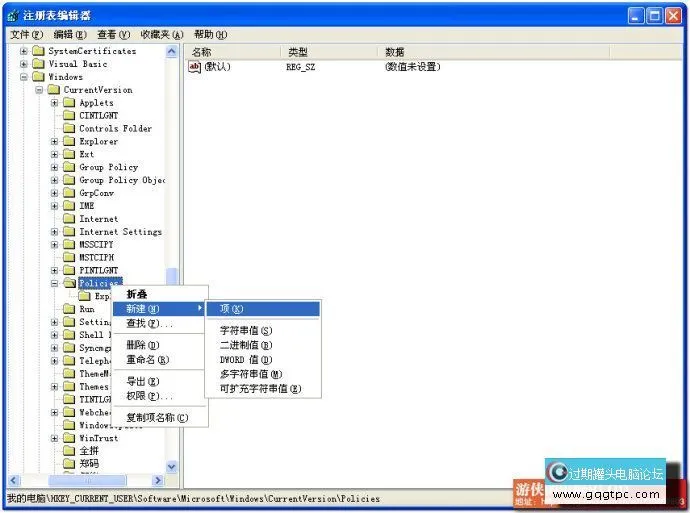Click the tree scroll down arrow
Image resolution: width=690 pixels, height=513 pixels.
point(172,466)
